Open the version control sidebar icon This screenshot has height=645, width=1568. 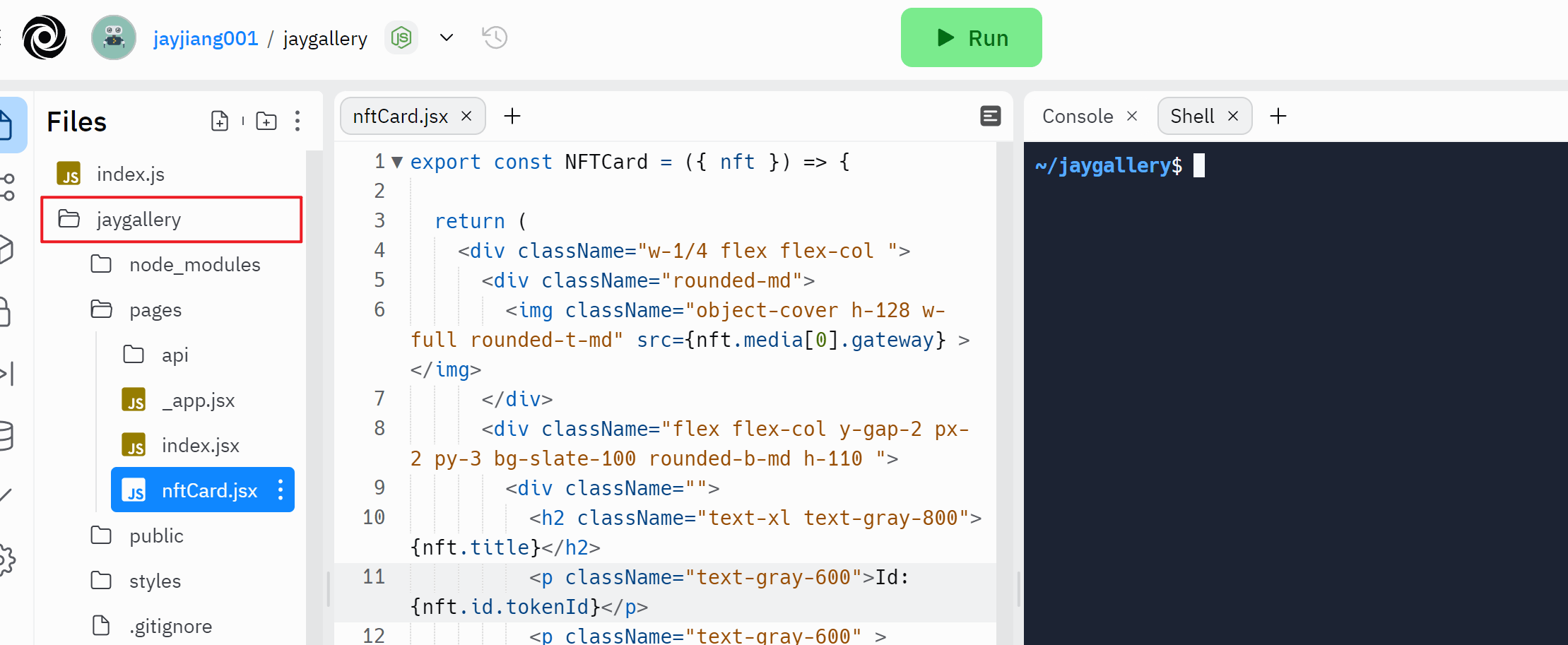[8, 187]
